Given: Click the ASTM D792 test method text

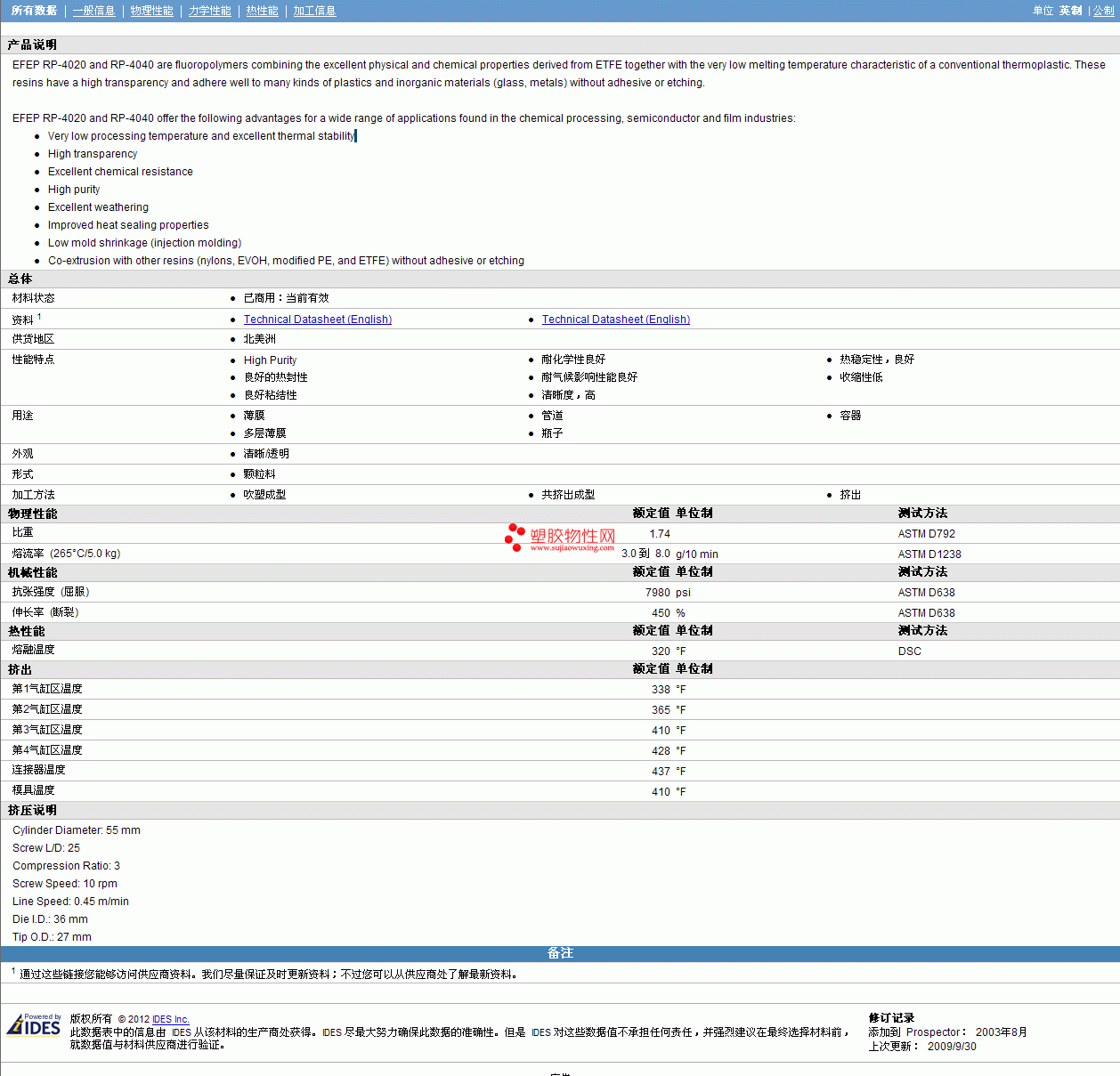Looking at the screenshot, I should 926,534.
